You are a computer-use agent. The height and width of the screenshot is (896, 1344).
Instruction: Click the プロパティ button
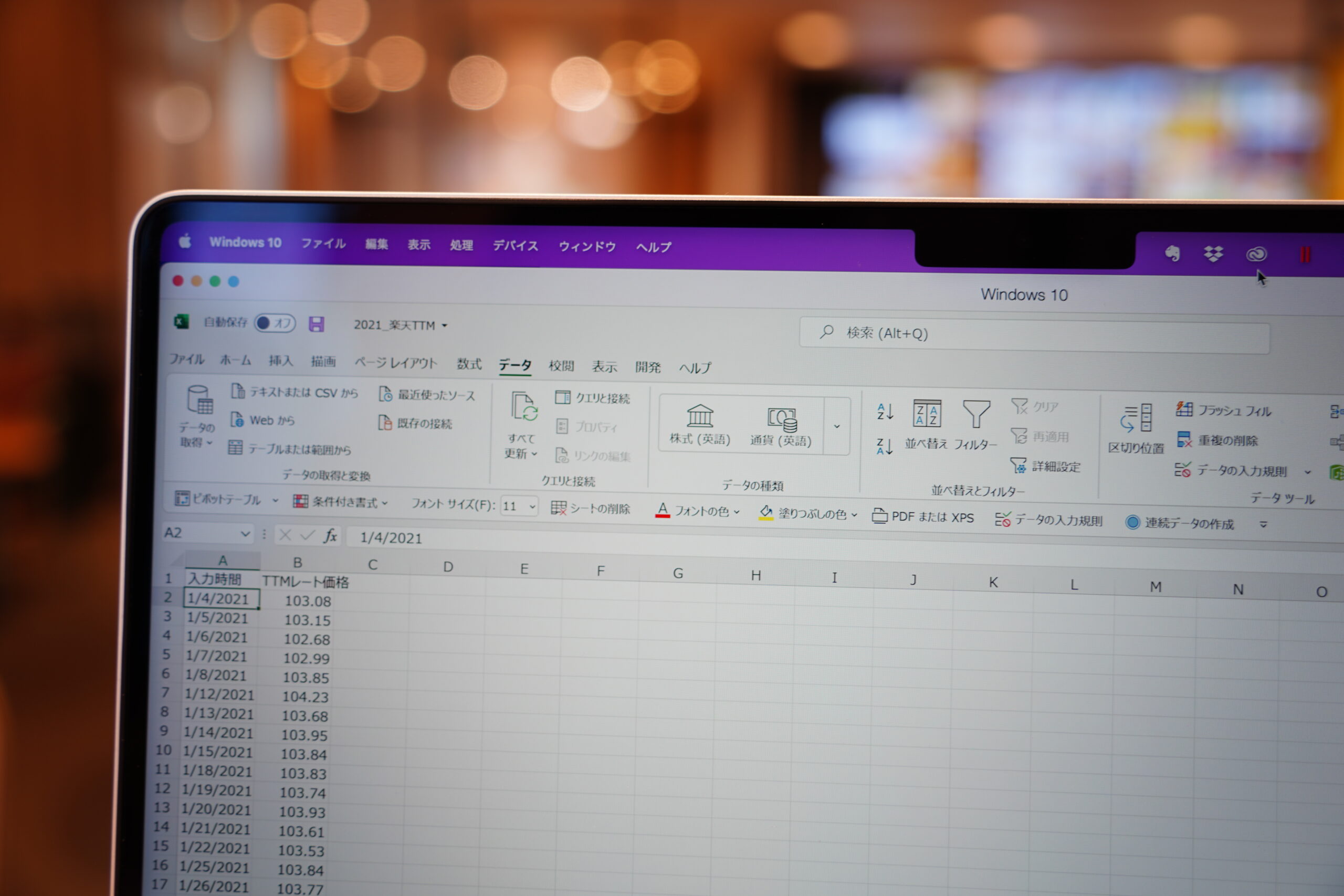(x=587, y=426)
